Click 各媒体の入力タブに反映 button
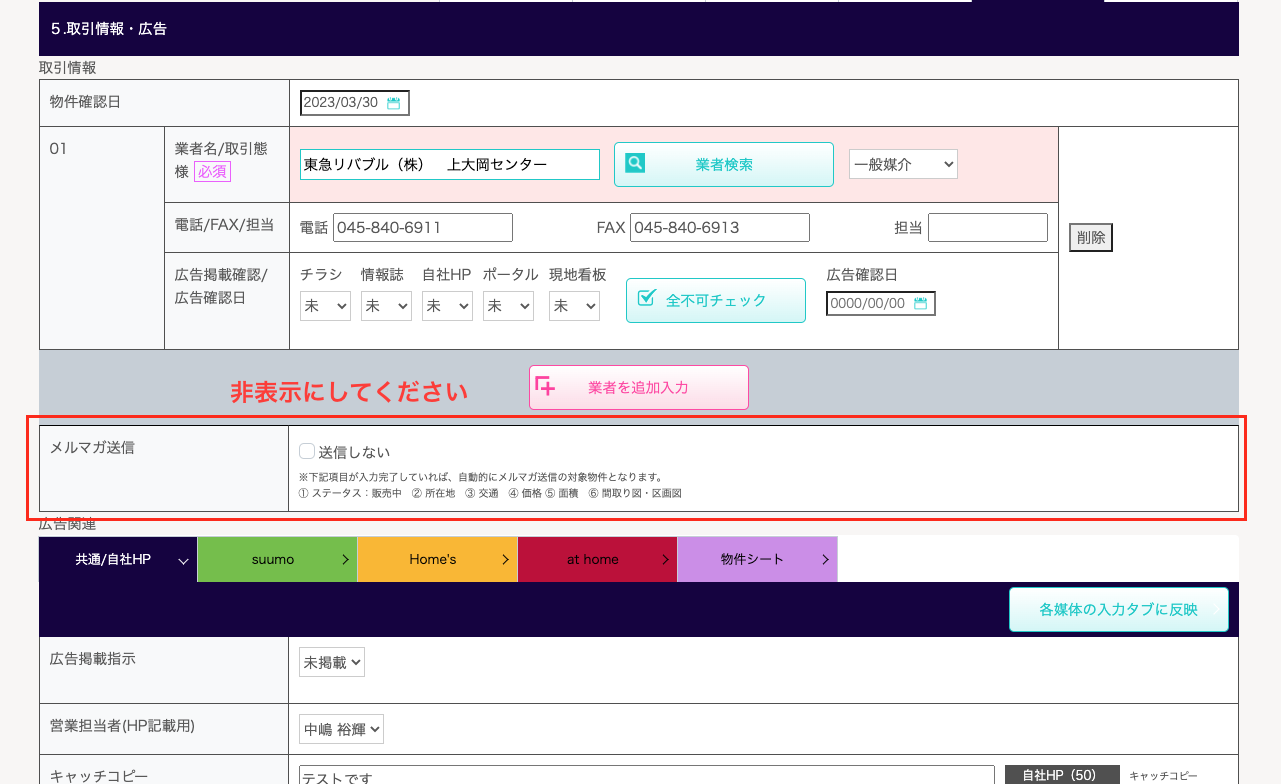Screen dimensions: 1281x784 (1118, 609)
